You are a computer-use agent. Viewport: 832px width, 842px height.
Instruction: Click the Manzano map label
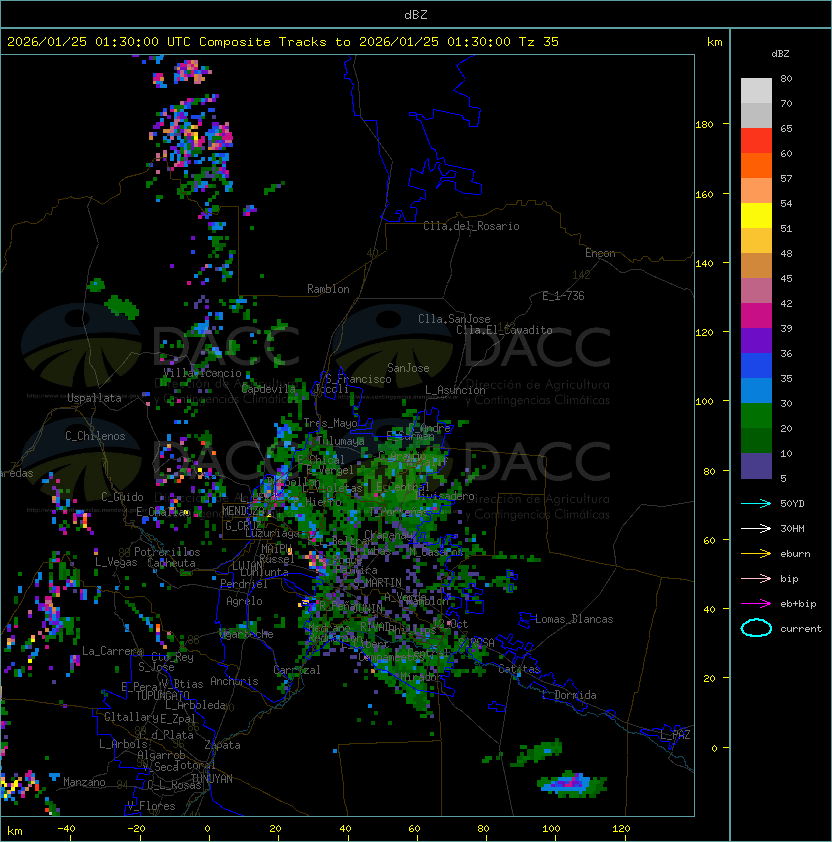(84, 782)
